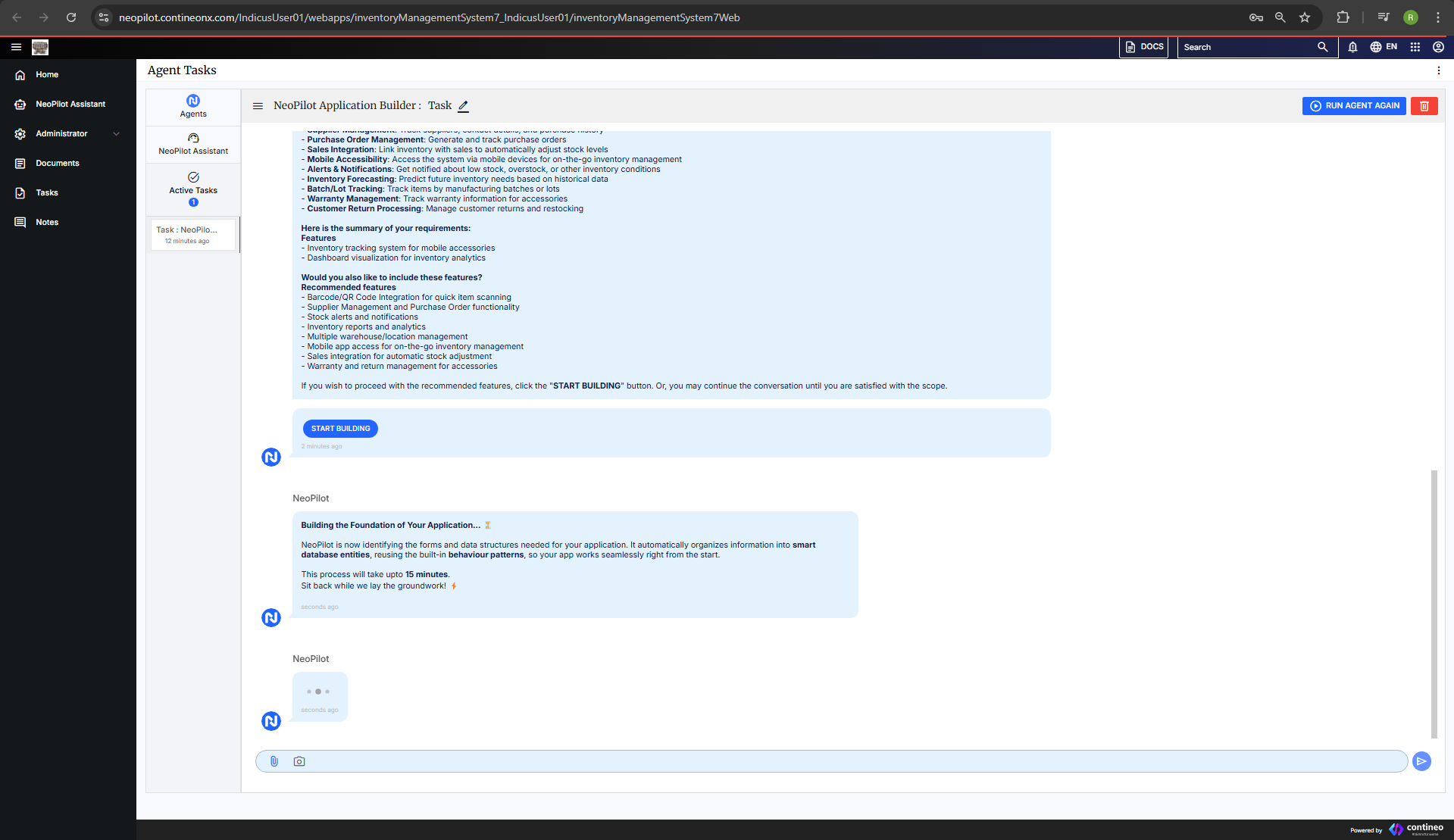Open user account profile icon

point(1438,47)
